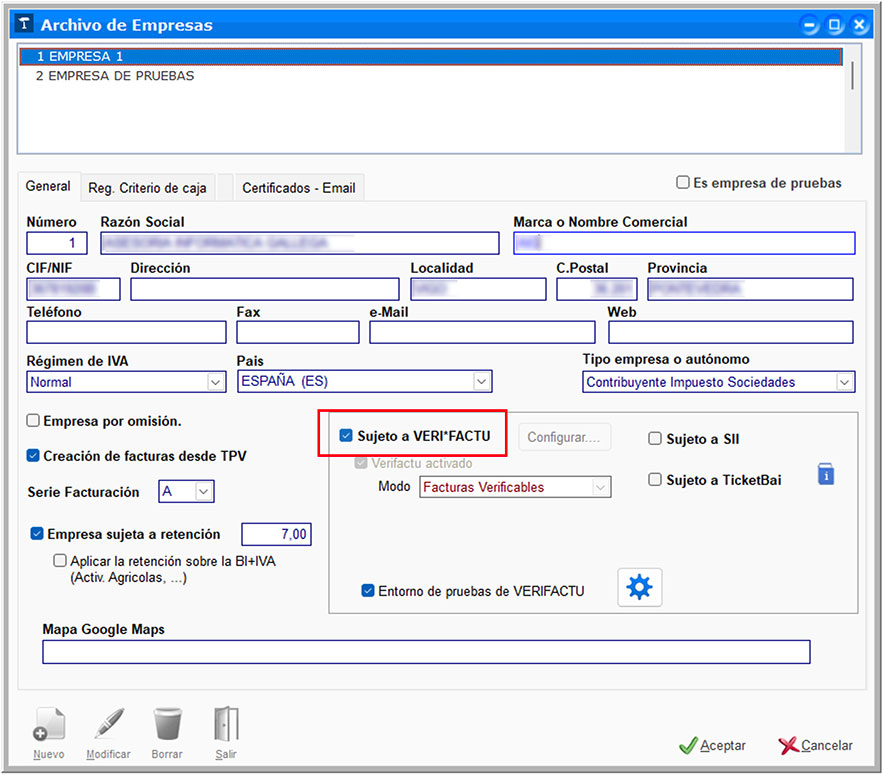
Task: Click the Salir door icon
Action: click(x=225, y=725)
